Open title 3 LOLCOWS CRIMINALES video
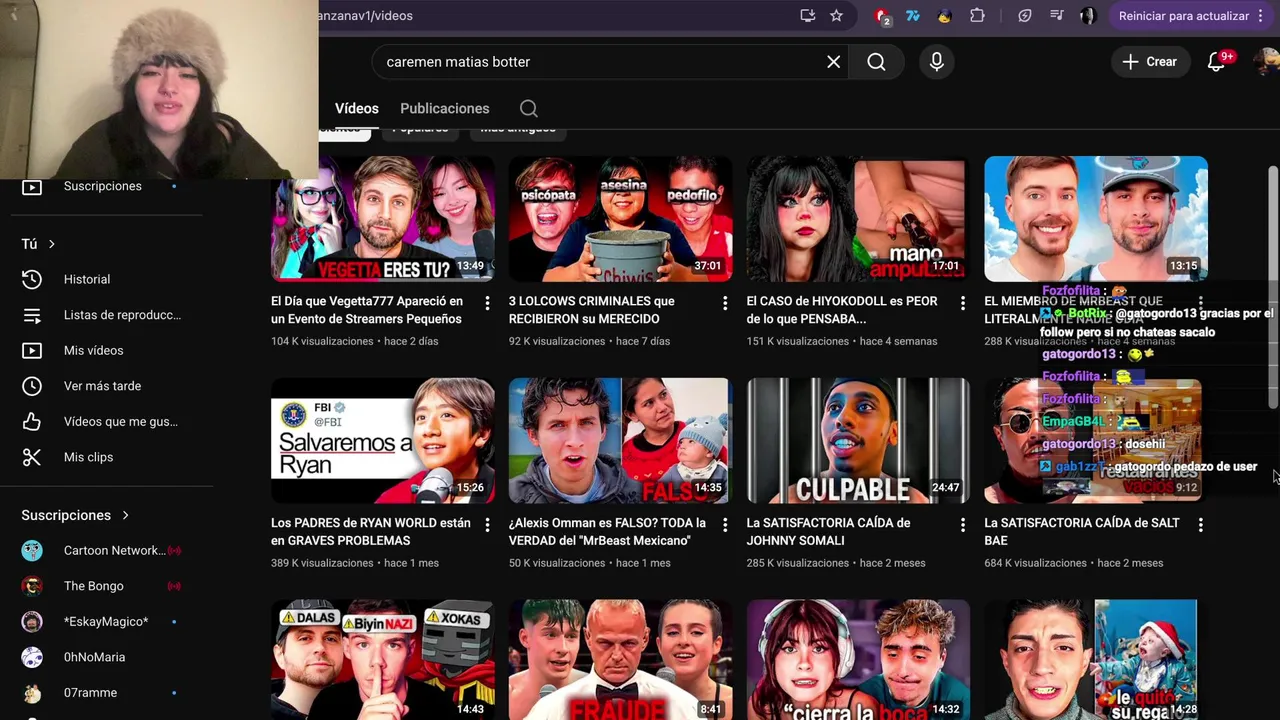The height and width of the screenshot is (720, 1280). [592, 310]
